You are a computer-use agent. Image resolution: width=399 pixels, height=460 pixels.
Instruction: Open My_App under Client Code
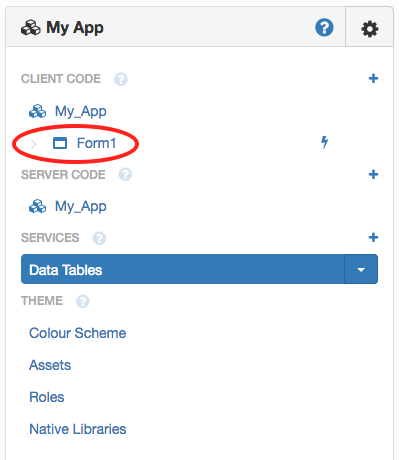pyautogui.click(x=81, y=111)
